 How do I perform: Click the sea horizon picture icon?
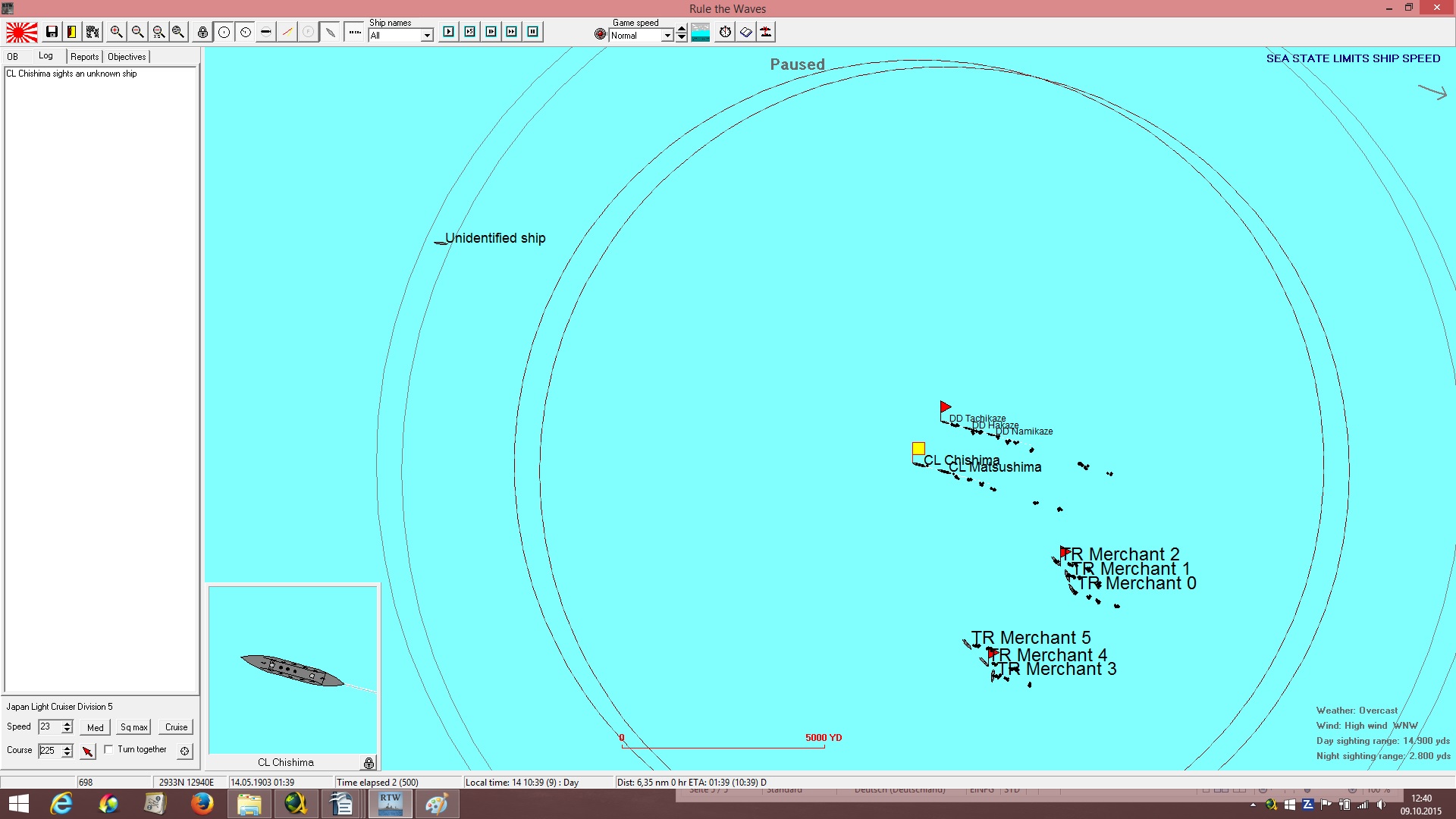pyautogui.click(x=701, y=32)
